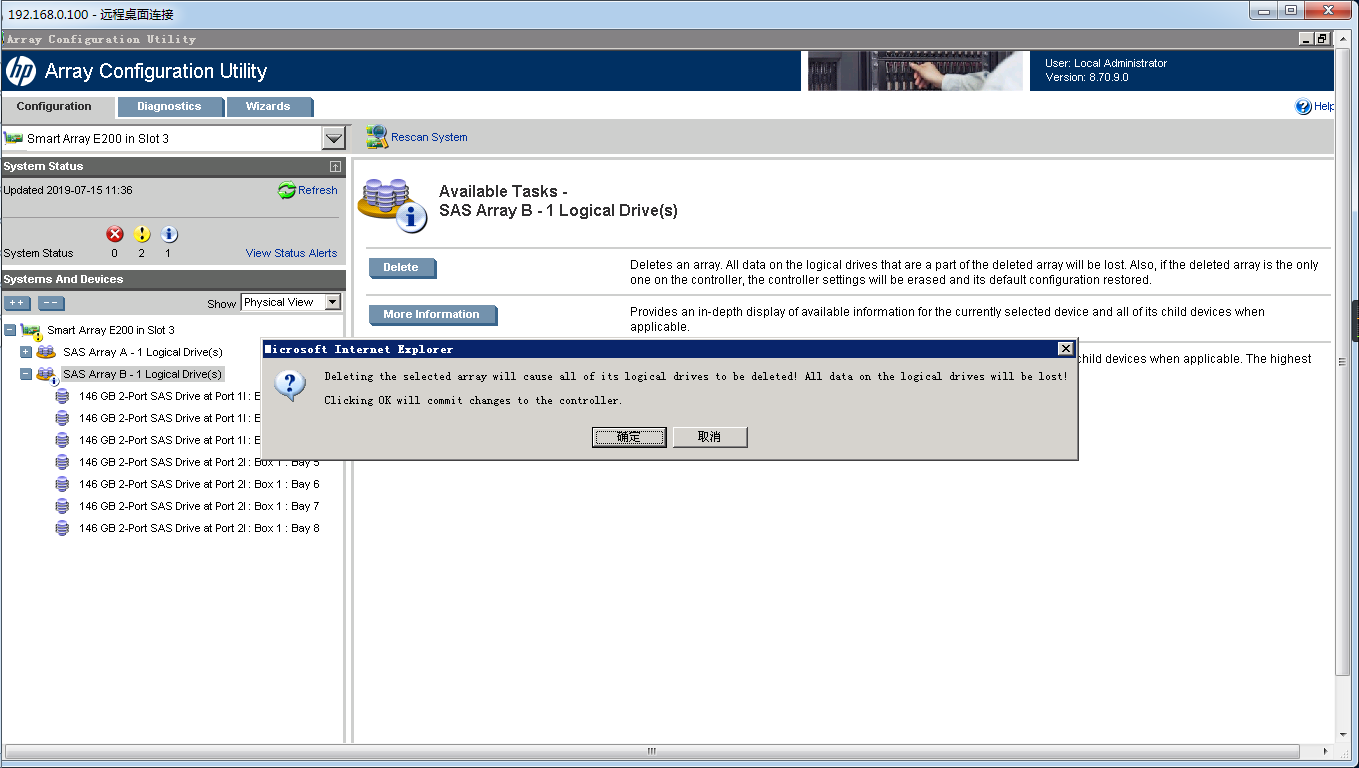Click the Delete task button
Screen dimensions: 1359x768
coord(402,268)
